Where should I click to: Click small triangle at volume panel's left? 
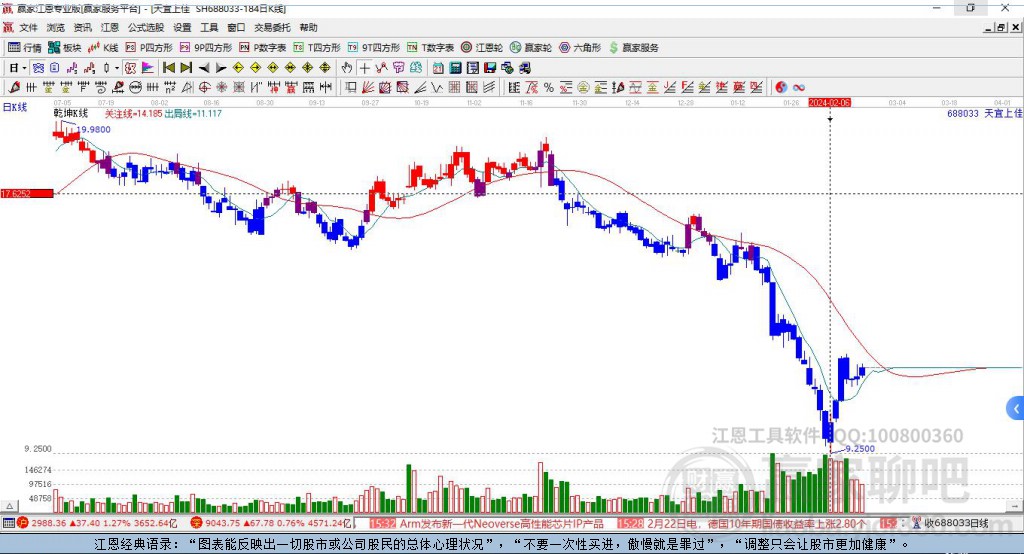coord(9,506)
